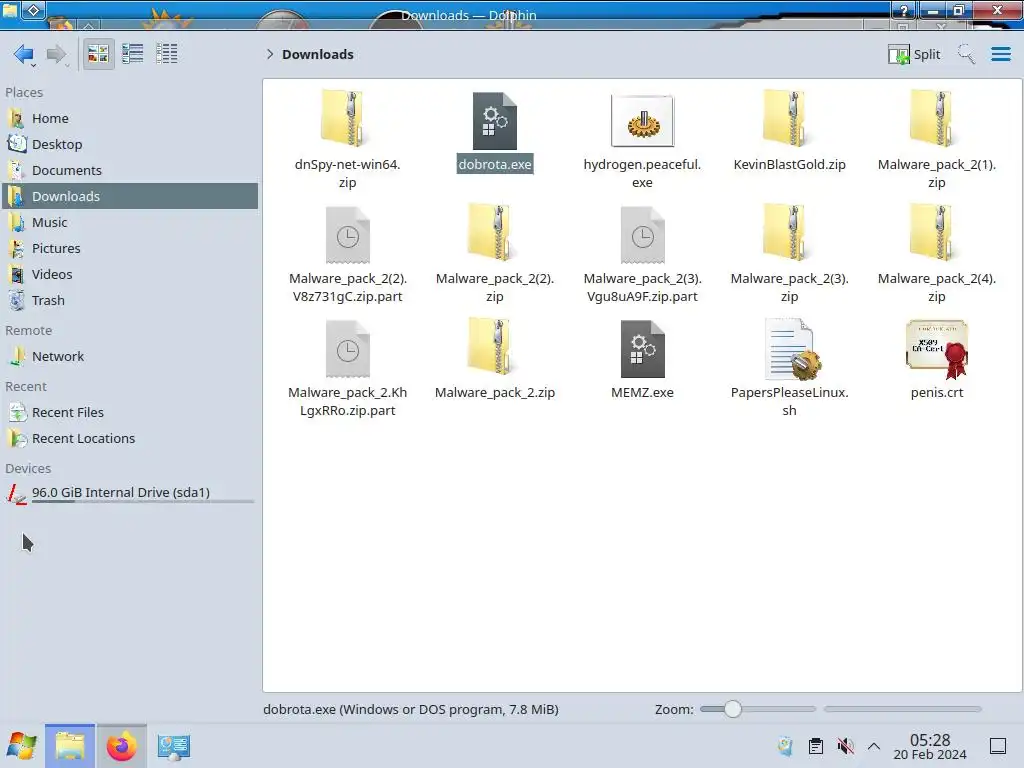Screen dimensions: 1024x768
Task: Switch to Compact view mode
Action: pos(133,54)
